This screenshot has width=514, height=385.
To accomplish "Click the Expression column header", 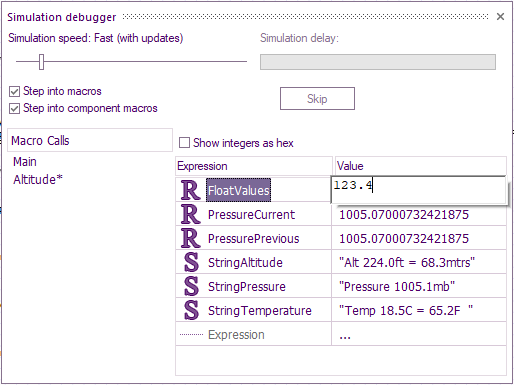I will click(x=254, y=166).
